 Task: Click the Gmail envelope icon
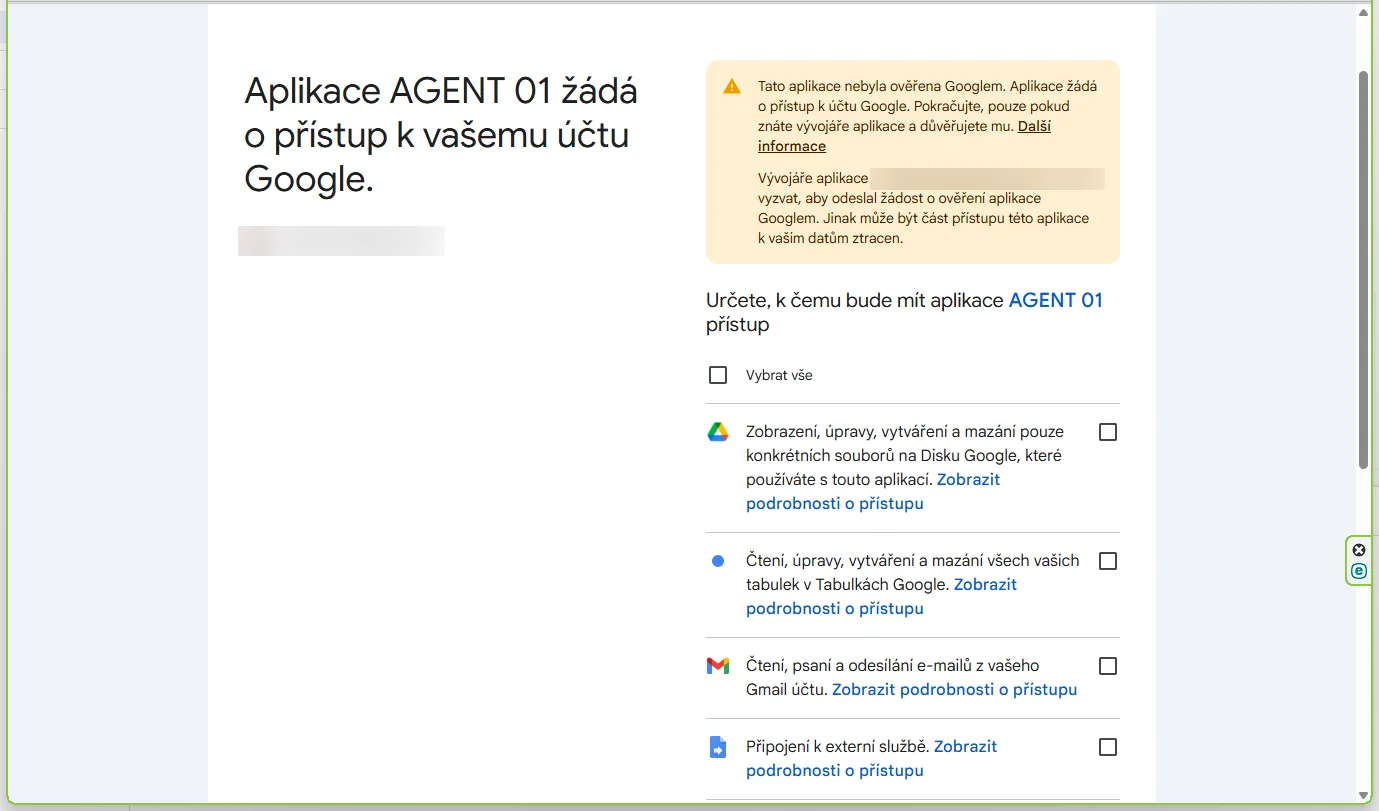coord(717,666)
